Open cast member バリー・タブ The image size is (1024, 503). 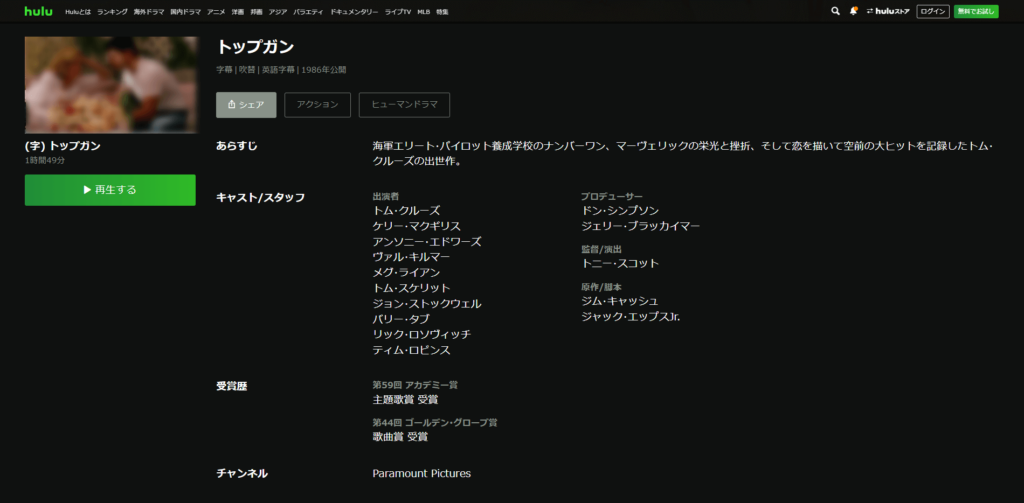point(401,319)
